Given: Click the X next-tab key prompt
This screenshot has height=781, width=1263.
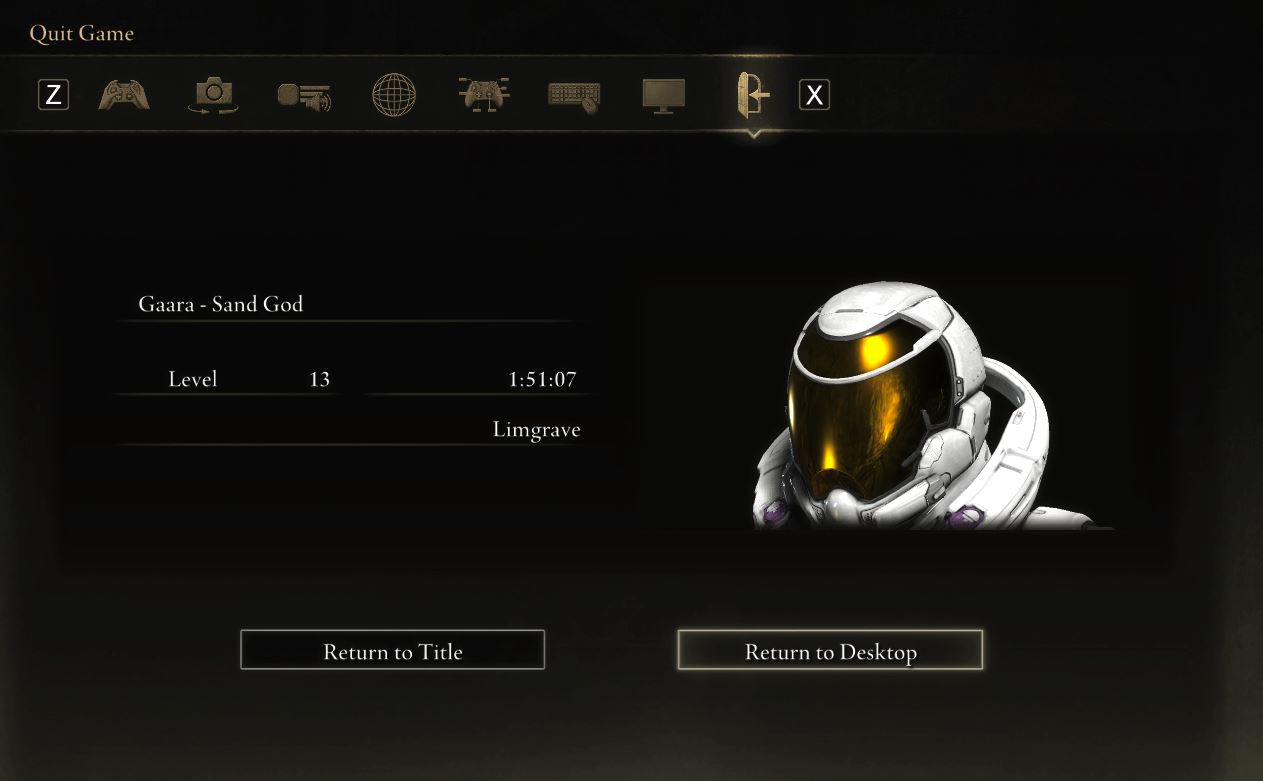Looking at the screenshot, I should tap(814, 95).
